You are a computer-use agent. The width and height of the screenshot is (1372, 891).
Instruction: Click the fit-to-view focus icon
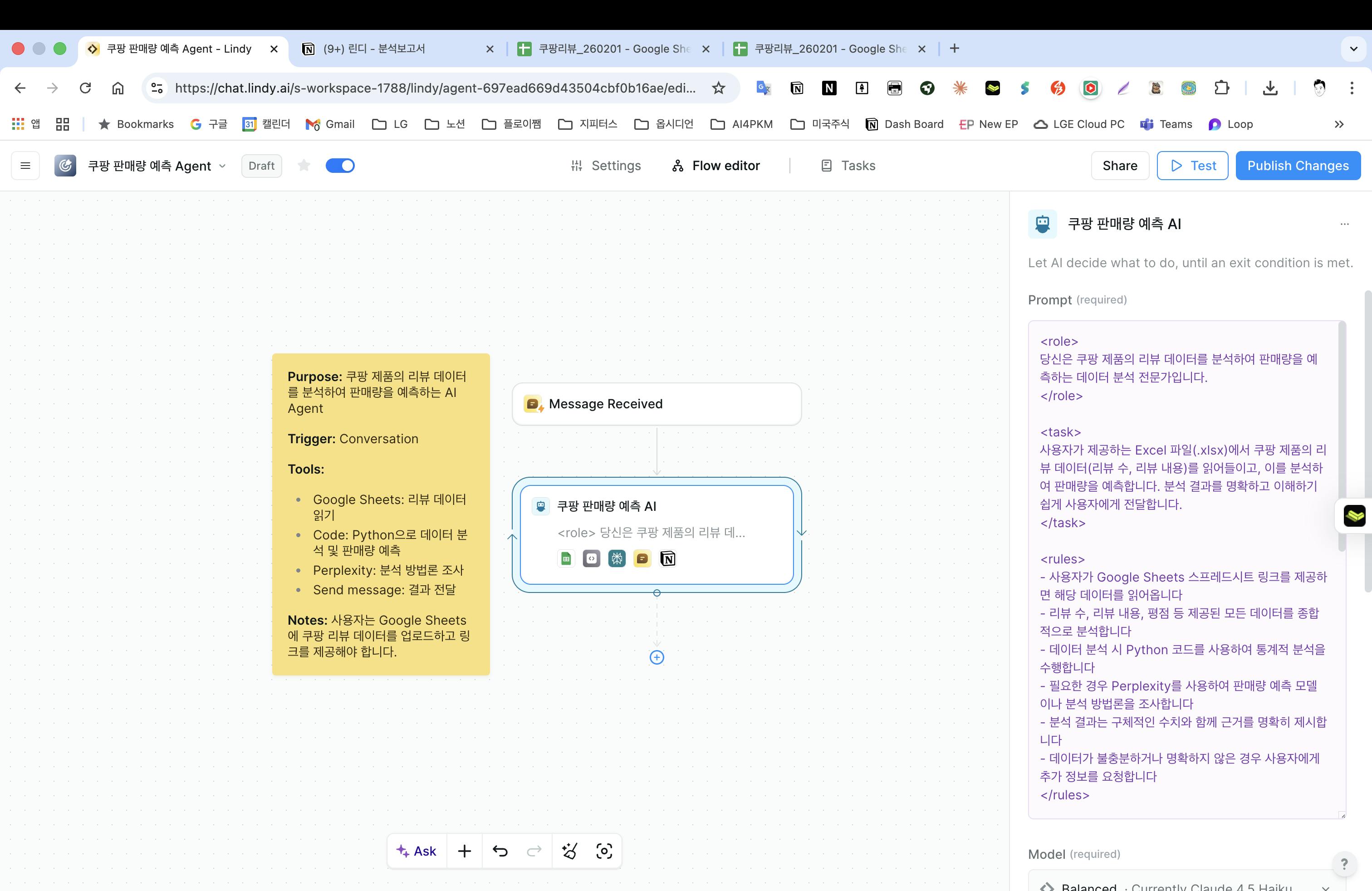pos(603,851)
